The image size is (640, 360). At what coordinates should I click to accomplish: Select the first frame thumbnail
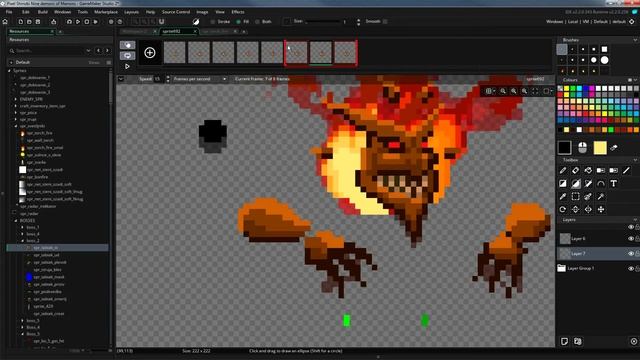(175, 53)
